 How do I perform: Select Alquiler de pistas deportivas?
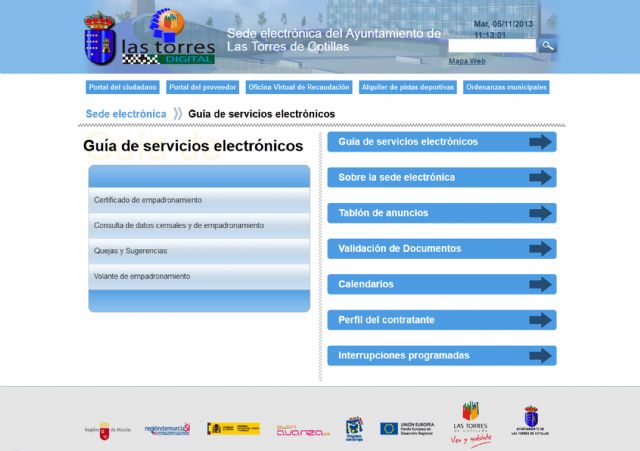(x=408, y=87)
